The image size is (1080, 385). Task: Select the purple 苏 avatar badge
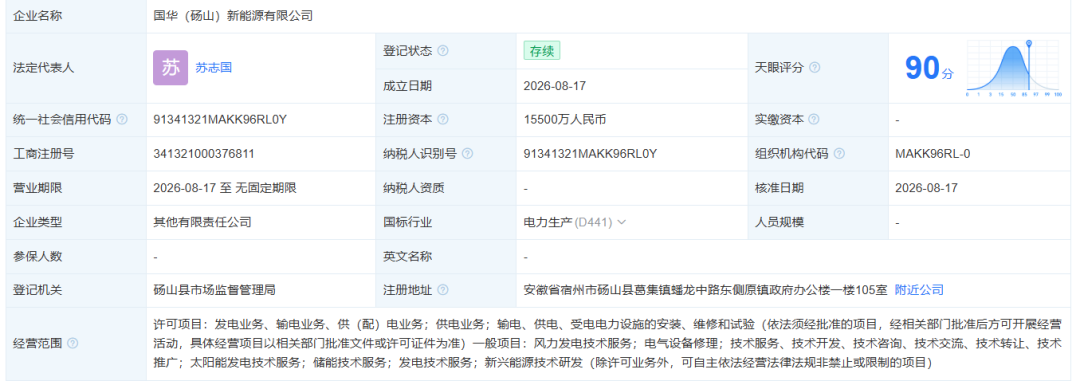pyautogui.click(x=170, y=67)
